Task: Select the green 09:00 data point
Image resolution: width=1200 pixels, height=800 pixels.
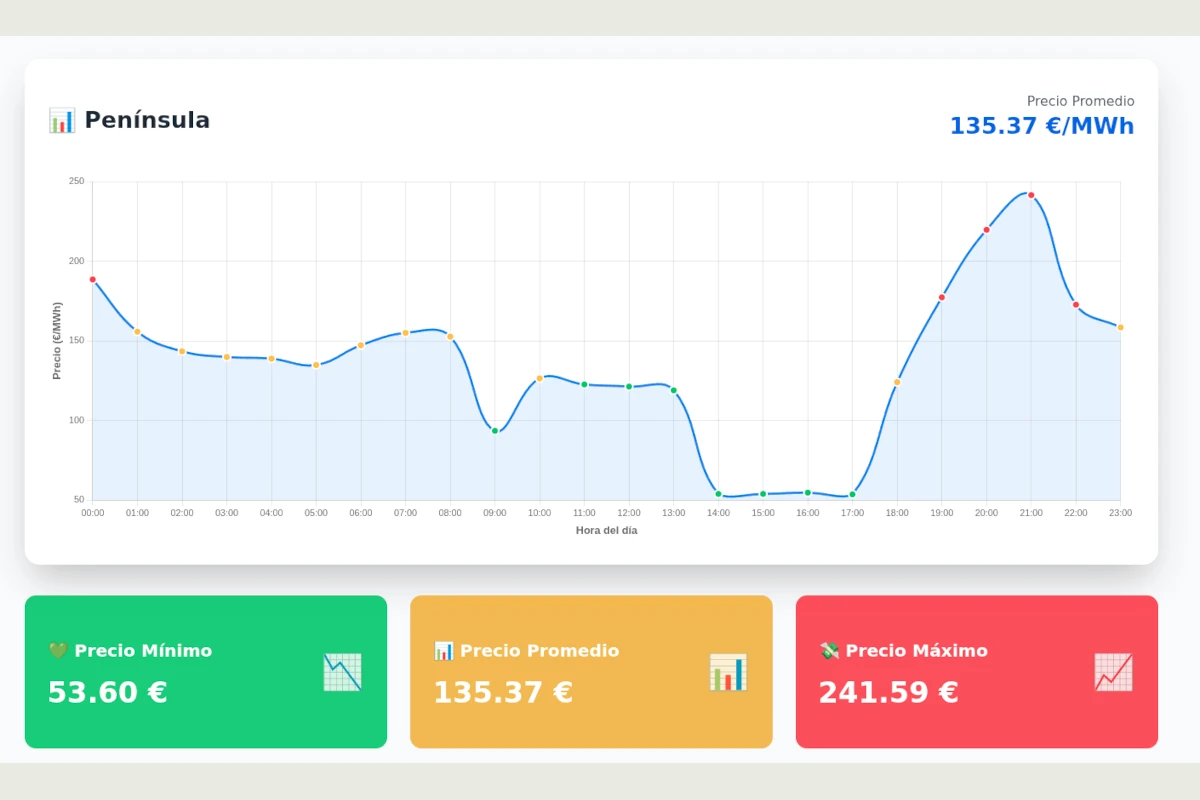Action: point(495,431)
